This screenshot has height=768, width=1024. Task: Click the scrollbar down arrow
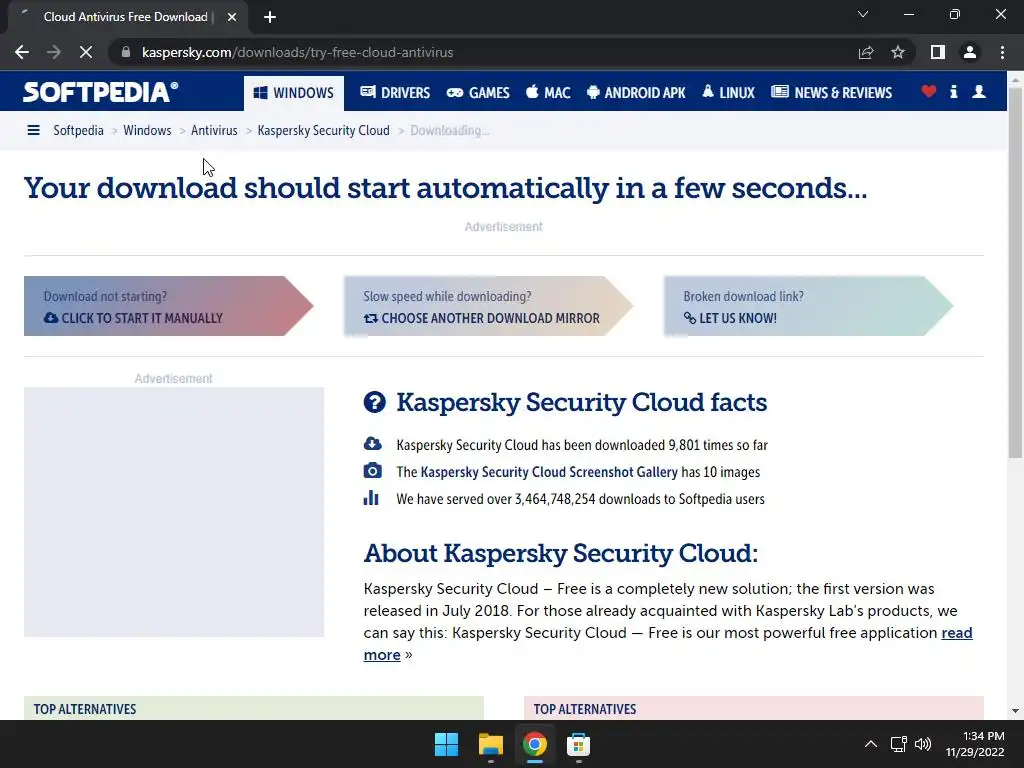1015,711
